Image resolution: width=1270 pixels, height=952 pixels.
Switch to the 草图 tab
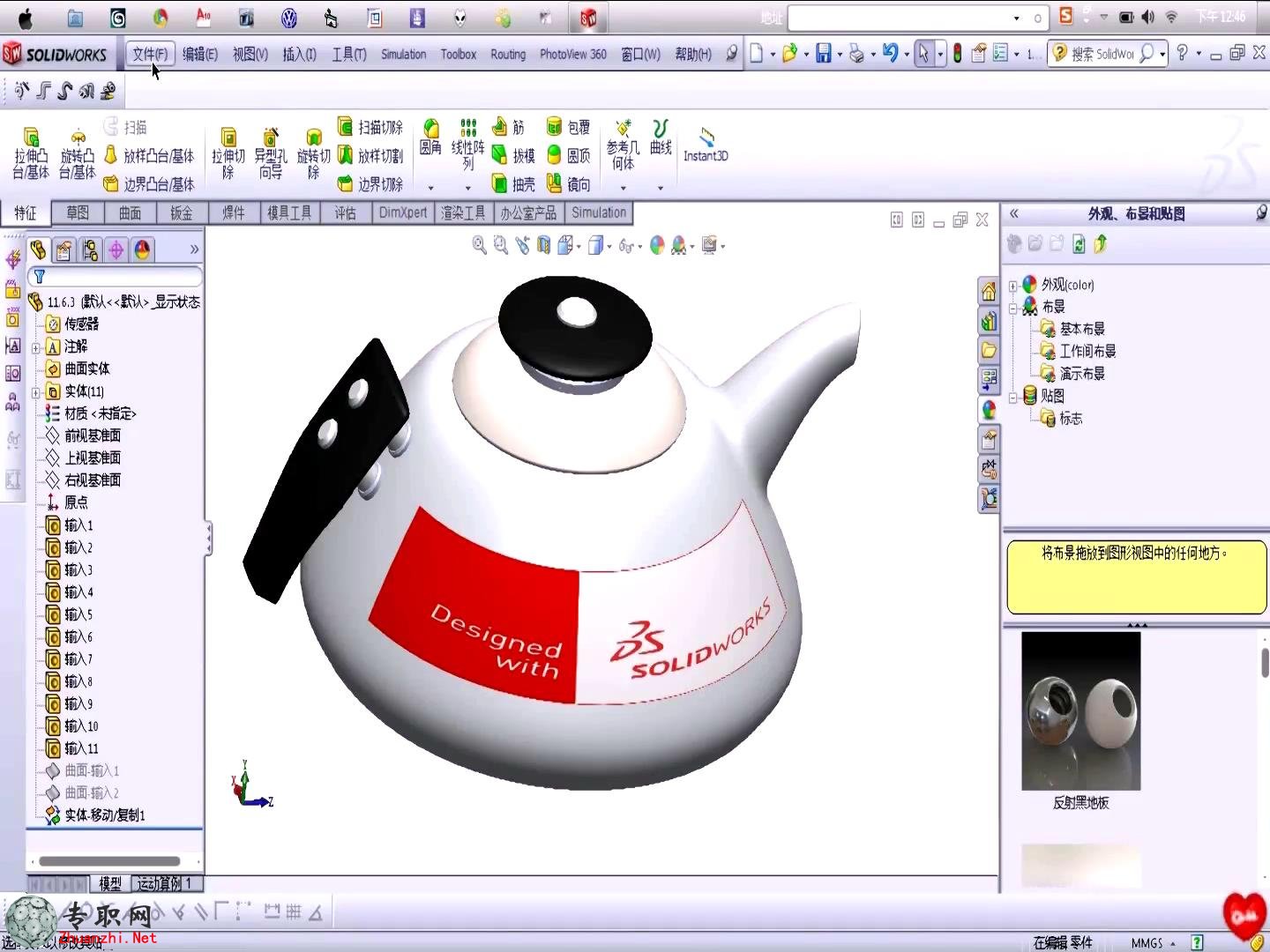tap(78, 212)
